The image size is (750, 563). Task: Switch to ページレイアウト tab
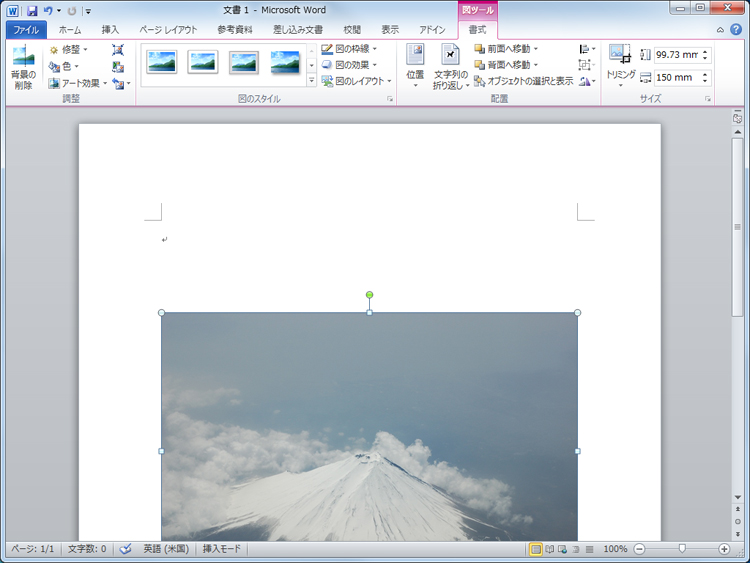click(x=168, y=30)
